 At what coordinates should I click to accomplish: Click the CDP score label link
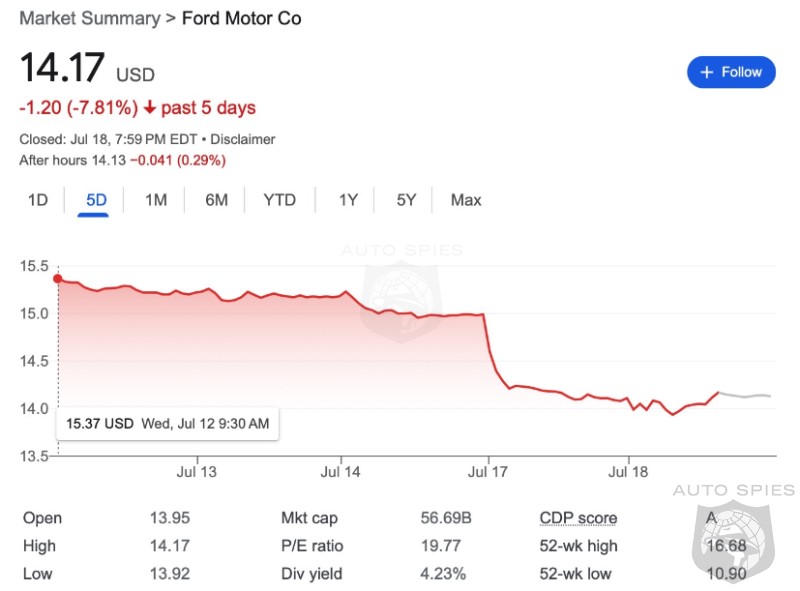pos(578,518)
